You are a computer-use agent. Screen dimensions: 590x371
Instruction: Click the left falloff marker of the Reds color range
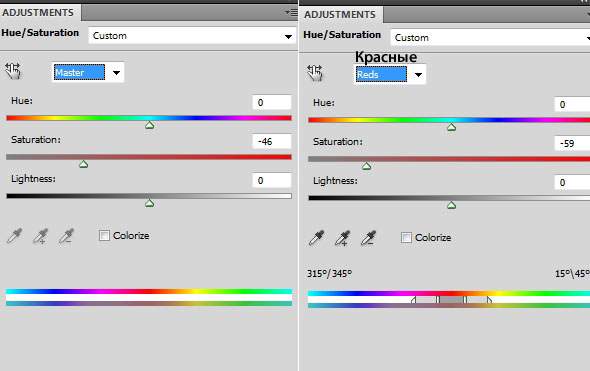click(x=414, y=300)
